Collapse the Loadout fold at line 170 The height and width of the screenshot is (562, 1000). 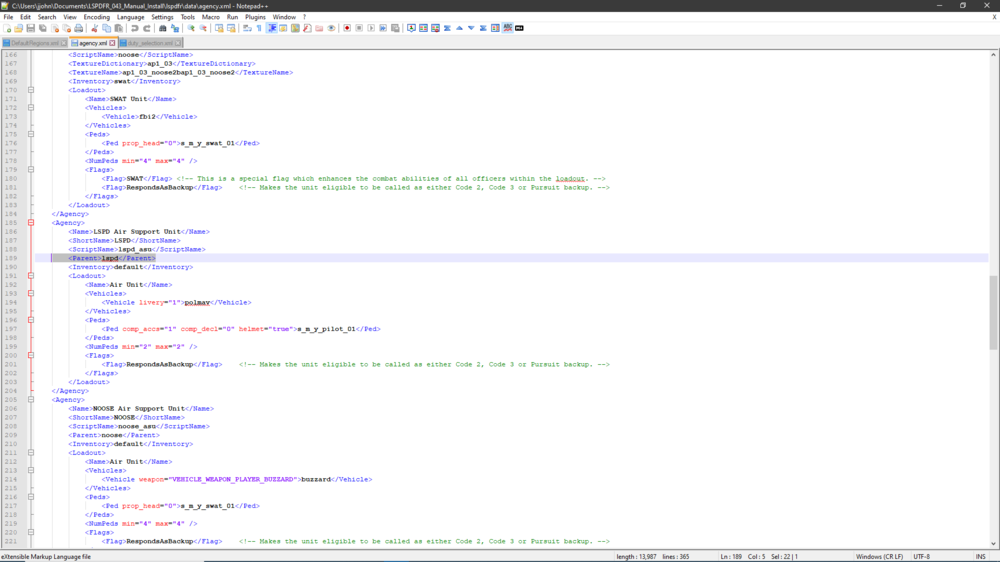tap(31, 90)
